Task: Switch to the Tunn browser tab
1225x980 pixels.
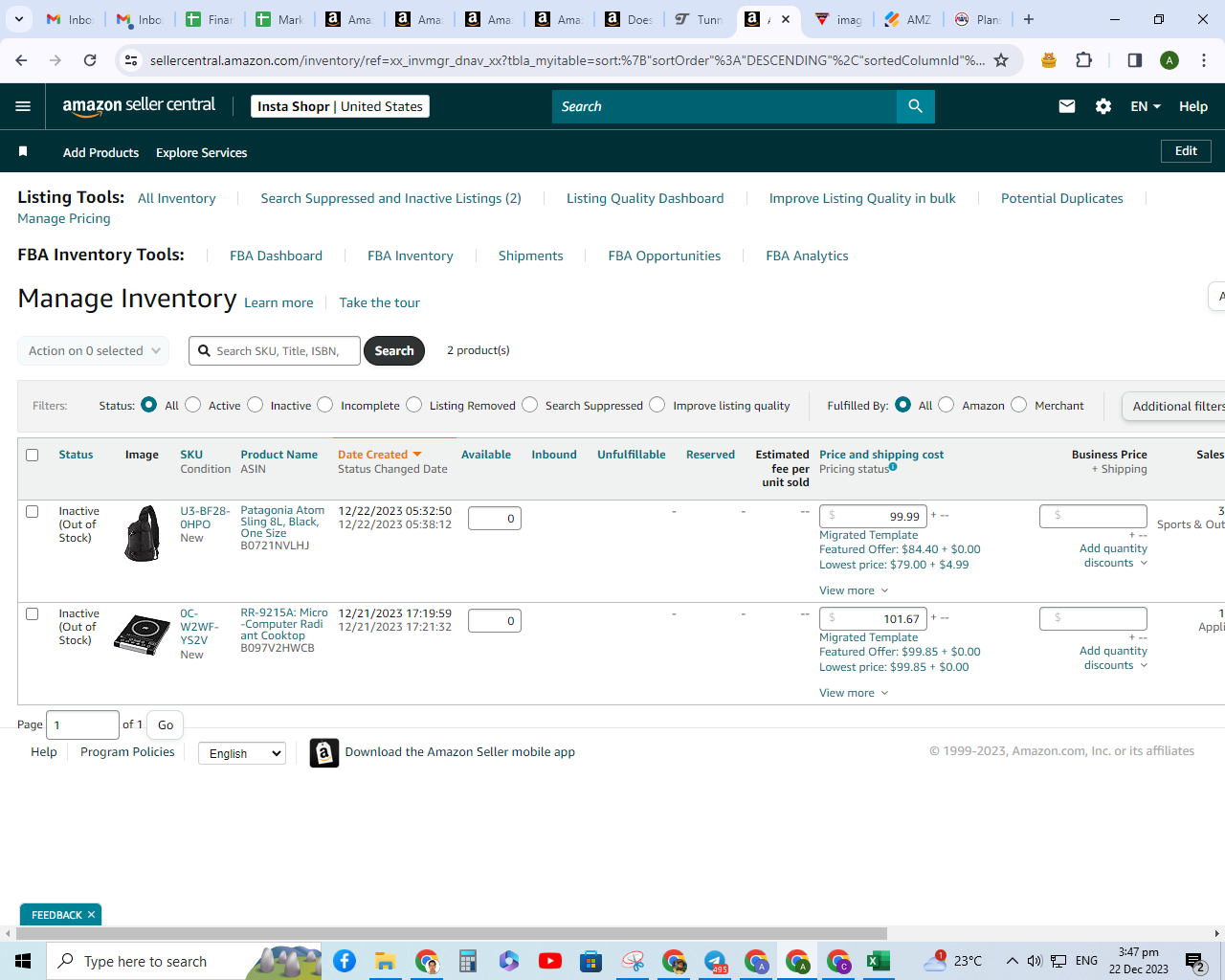Action: click(700, 19)
